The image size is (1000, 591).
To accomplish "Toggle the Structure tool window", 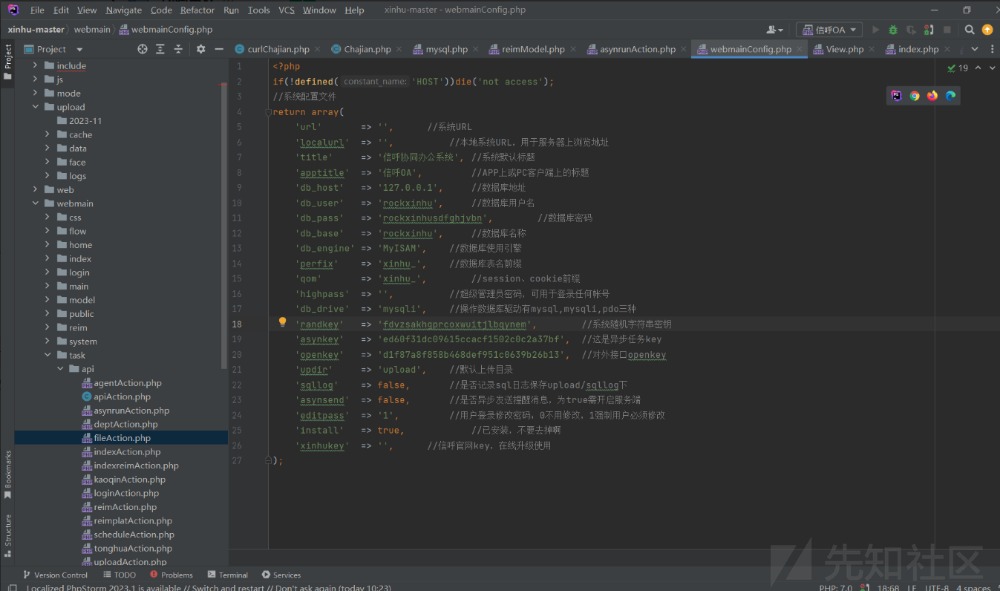I will [x=7, y=532].
